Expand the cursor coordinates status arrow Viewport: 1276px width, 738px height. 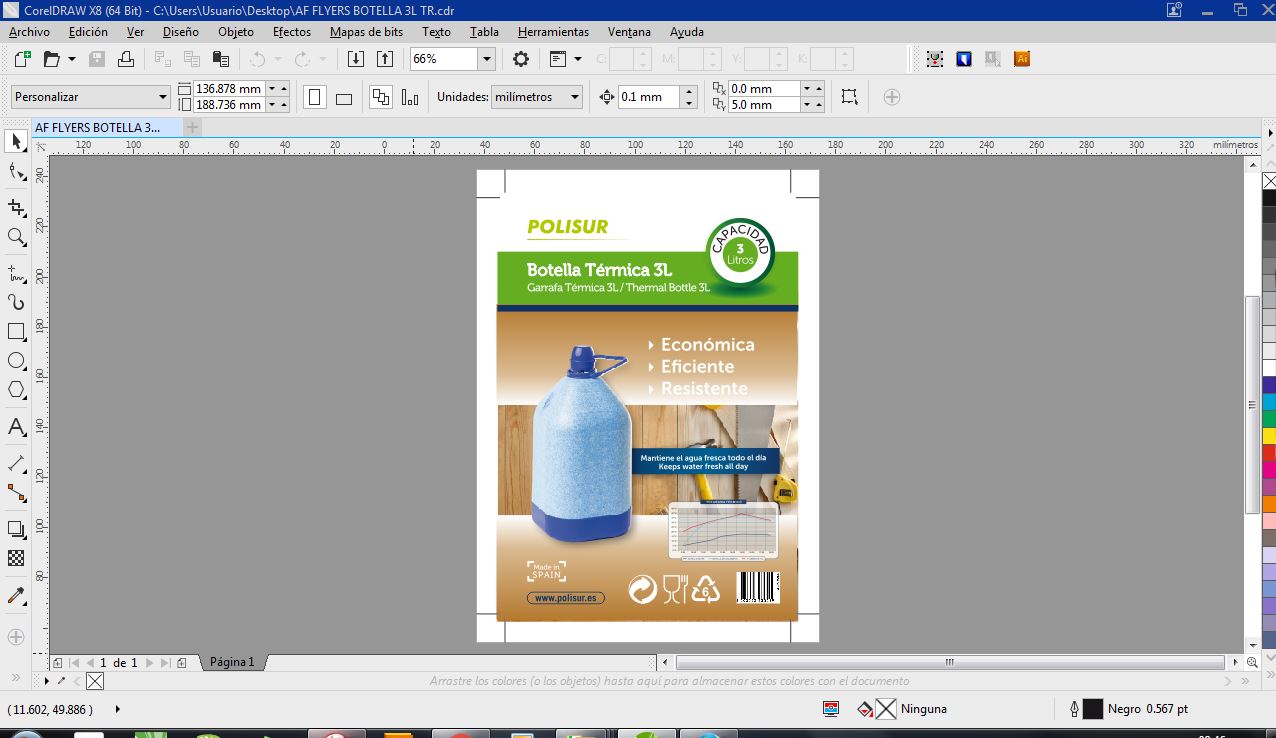(118, 709)
